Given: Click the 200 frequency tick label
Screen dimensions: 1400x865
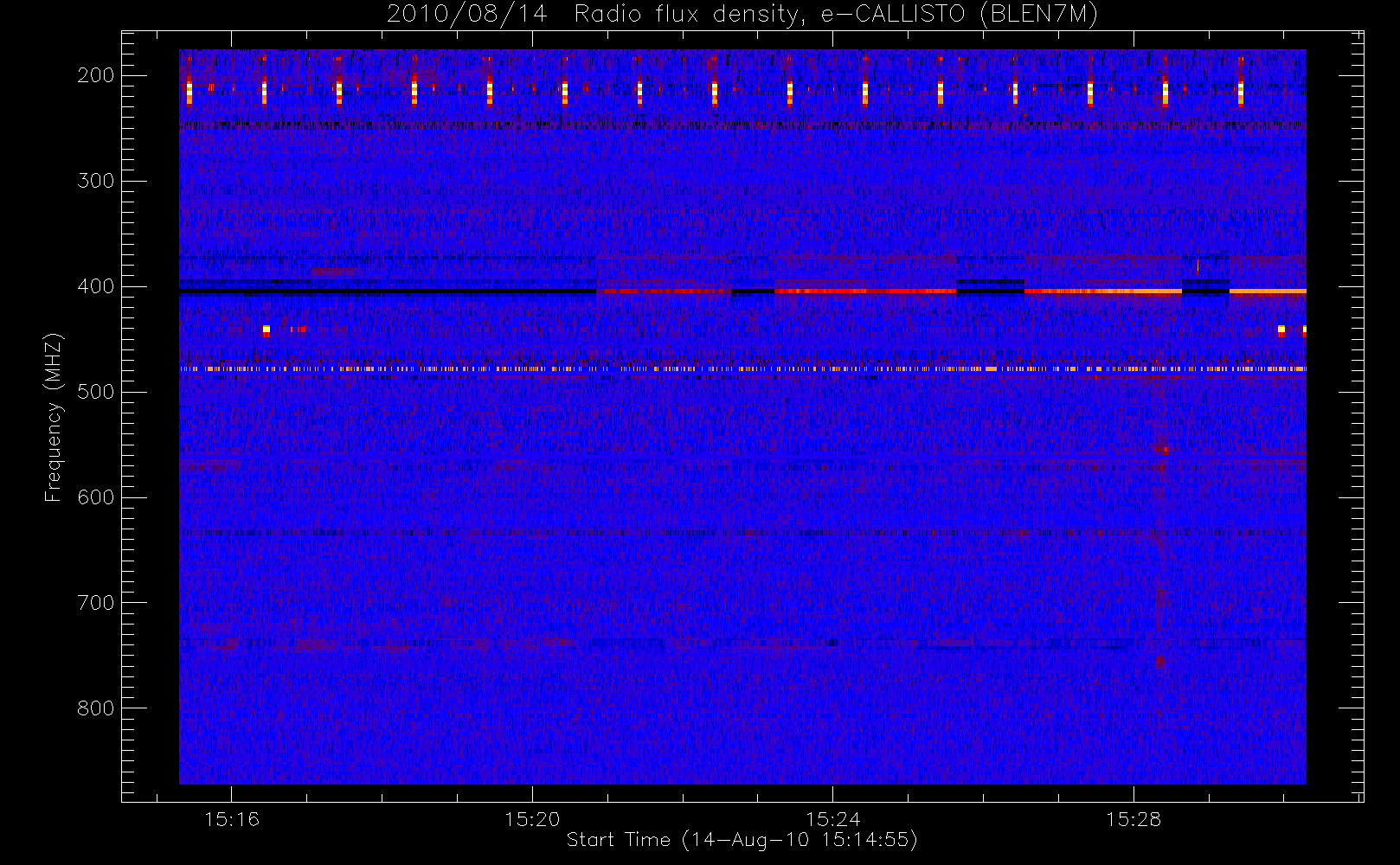Looking at the screenshot, I should pyautogui.click(x=95, y=75).
